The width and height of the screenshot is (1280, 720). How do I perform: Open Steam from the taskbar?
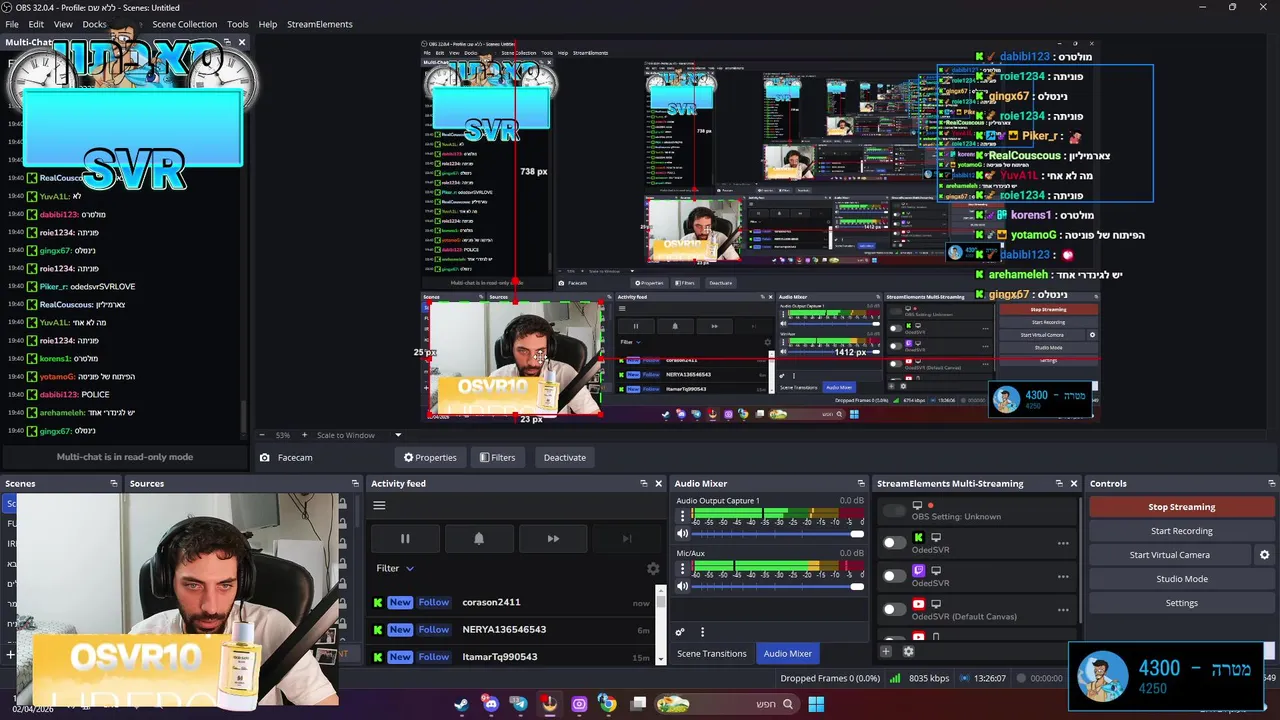[461, 704]
